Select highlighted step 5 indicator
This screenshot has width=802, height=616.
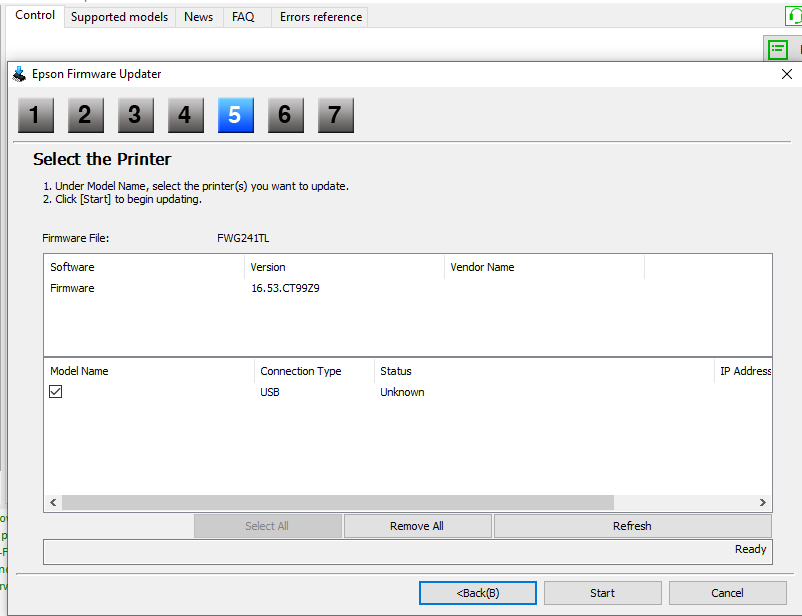tap(236, 115)
